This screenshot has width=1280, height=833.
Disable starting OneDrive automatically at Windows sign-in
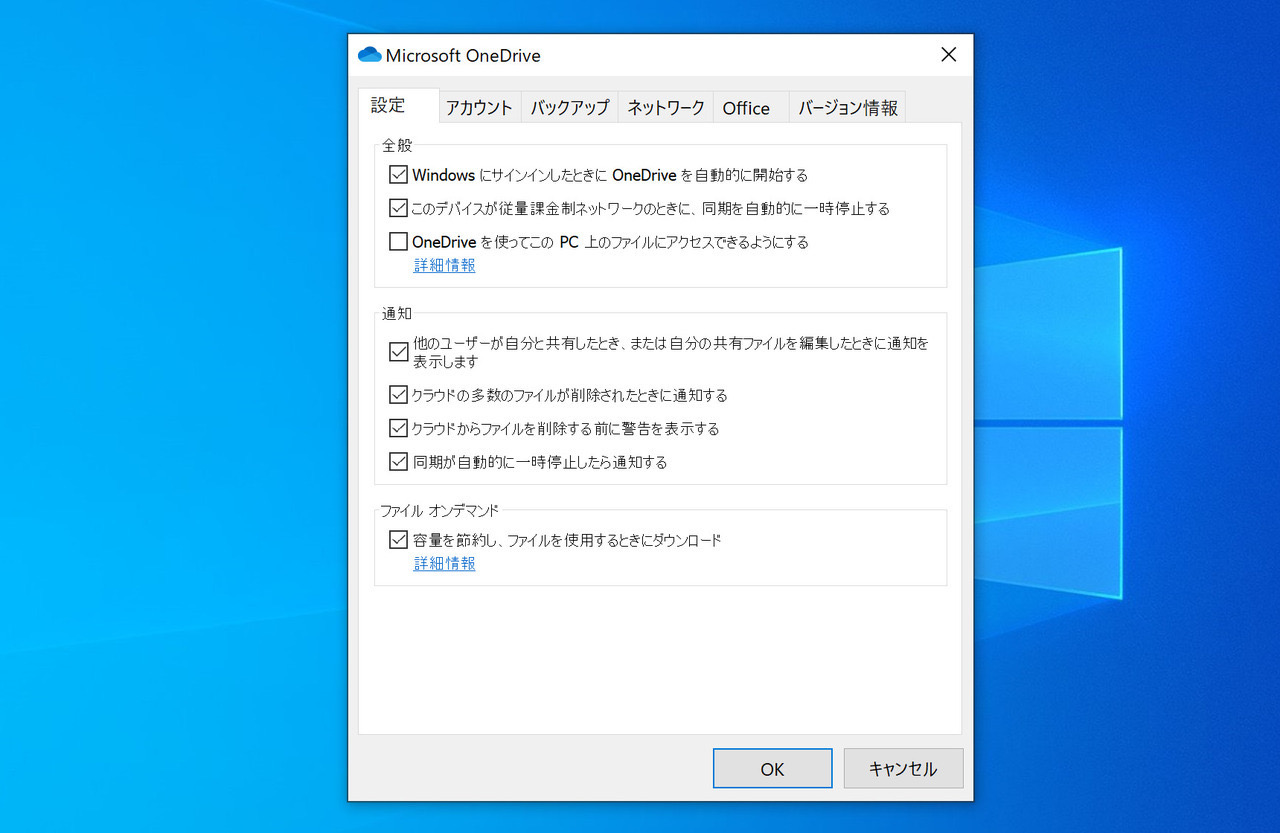point(399,175)
